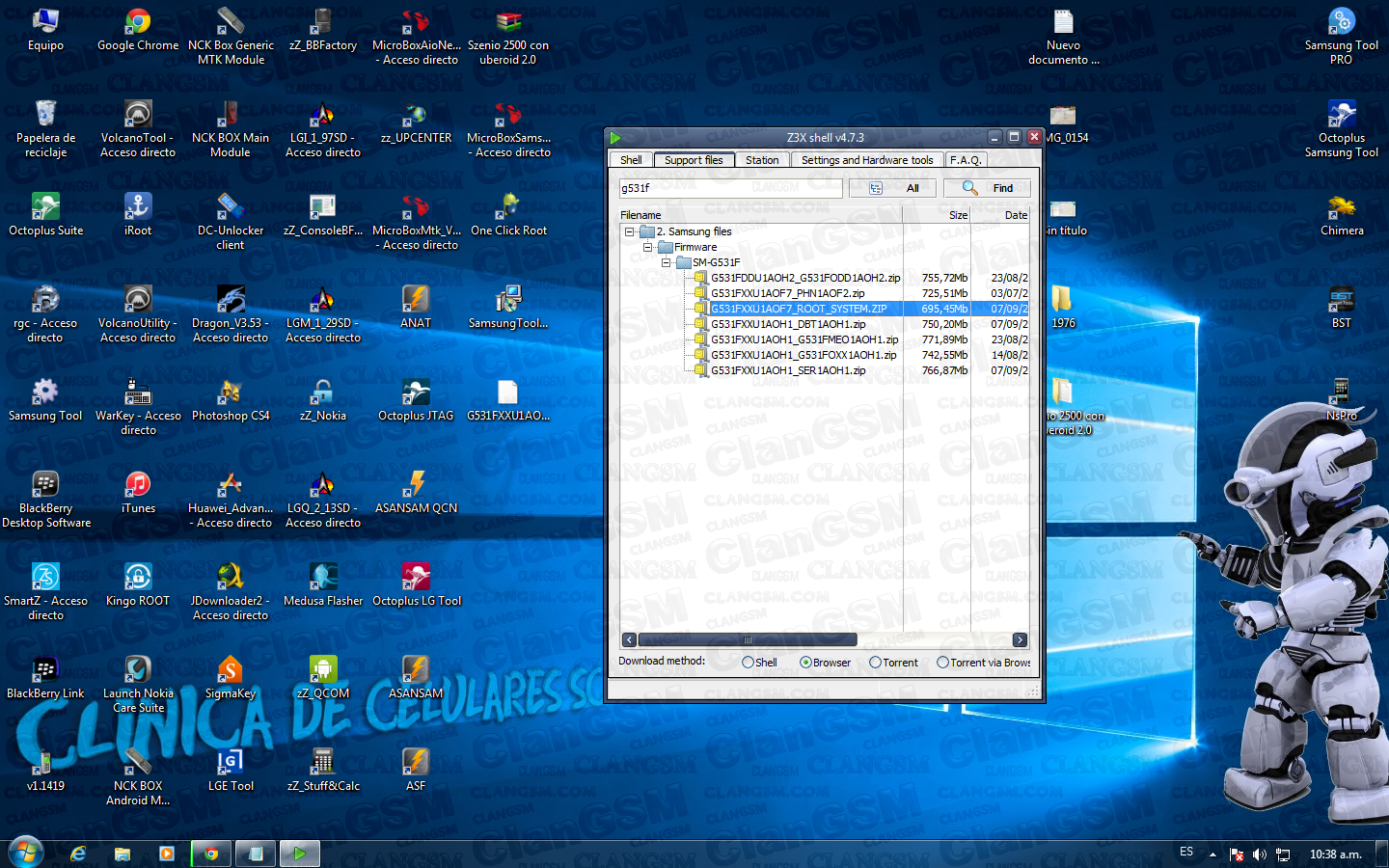Open NCK Box Generic MTK Module icon
Image resolution: width=1389 pixels, height=868 pixels.
click(231, 37)
